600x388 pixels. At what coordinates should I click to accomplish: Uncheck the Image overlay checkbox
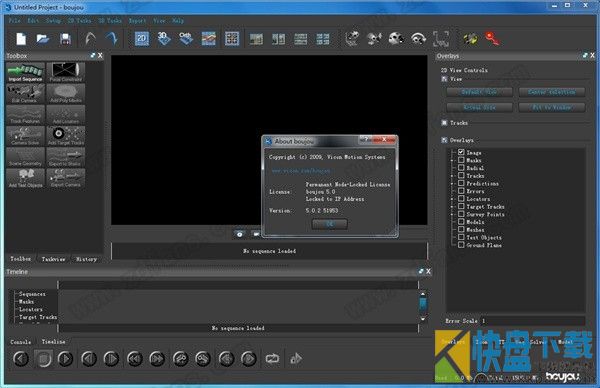[x=461, y=152]
